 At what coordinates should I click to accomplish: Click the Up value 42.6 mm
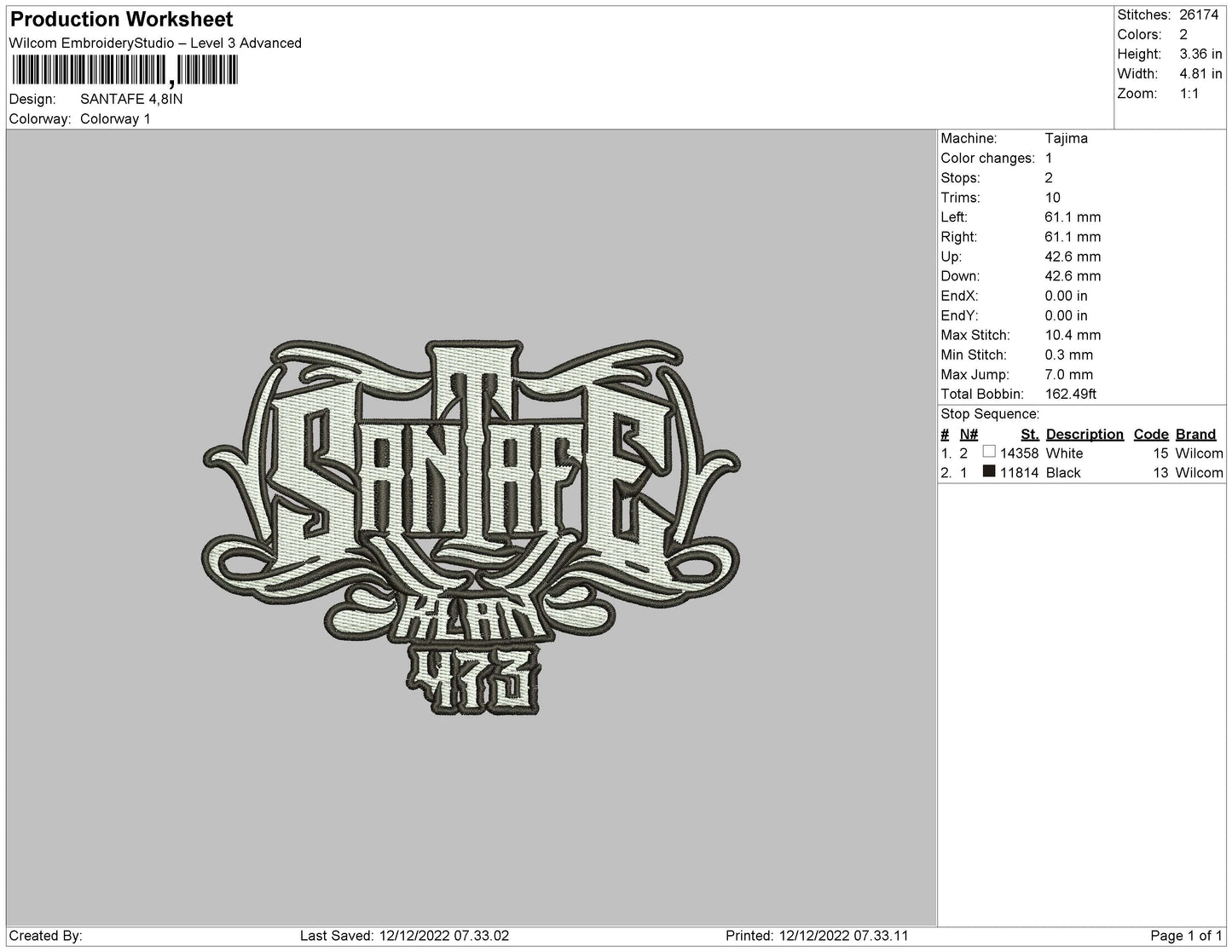[1073, 256]
